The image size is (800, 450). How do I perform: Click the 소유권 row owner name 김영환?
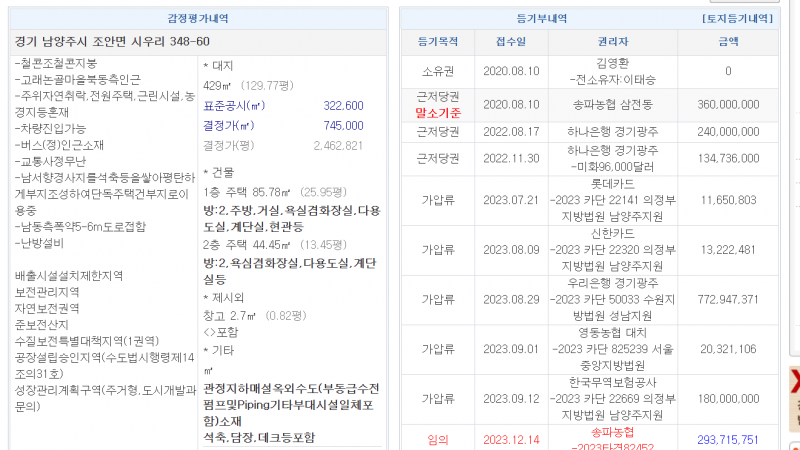613,63
